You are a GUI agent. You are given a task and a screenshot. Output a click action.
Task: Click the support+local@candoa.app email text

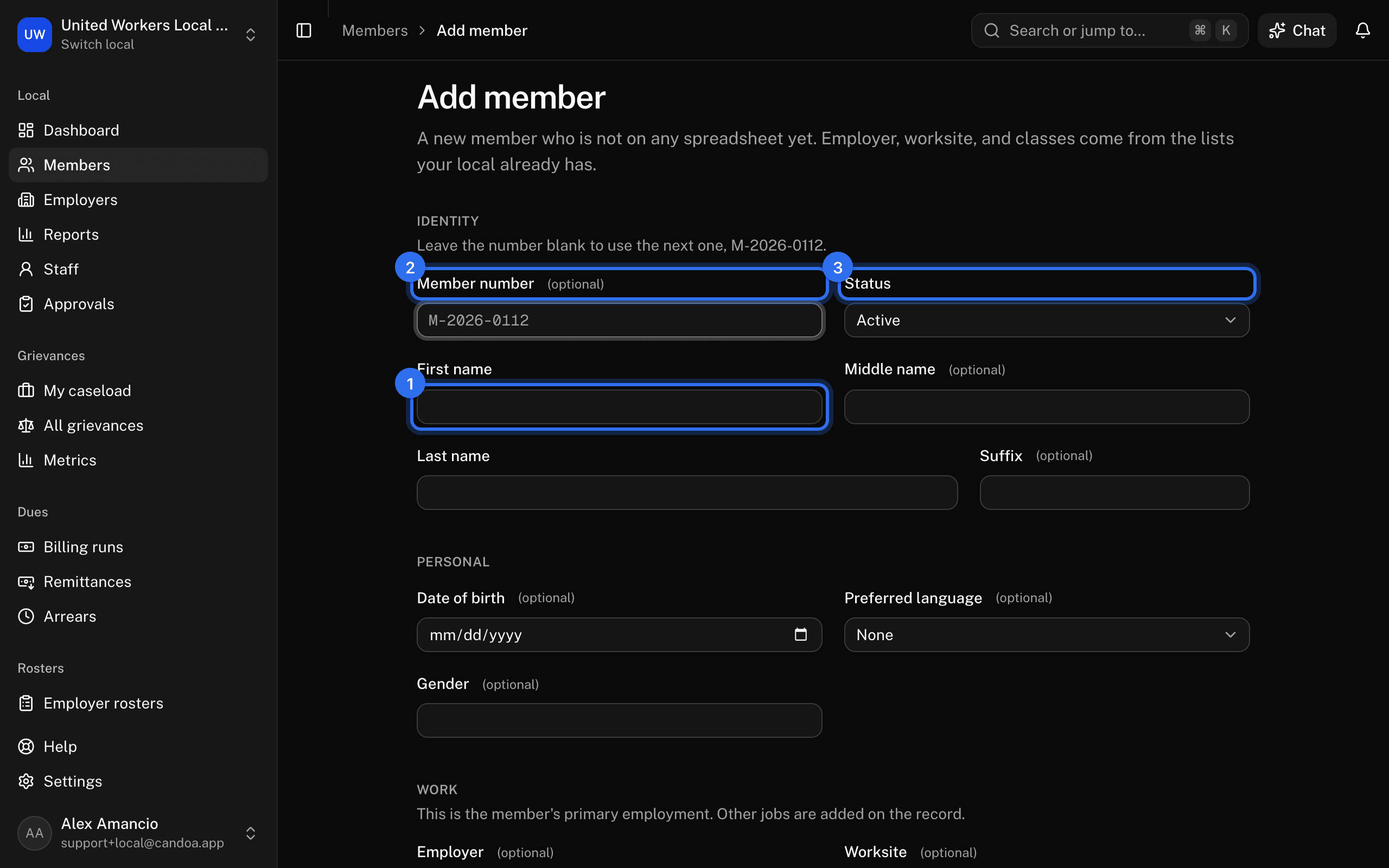[142, 843]
